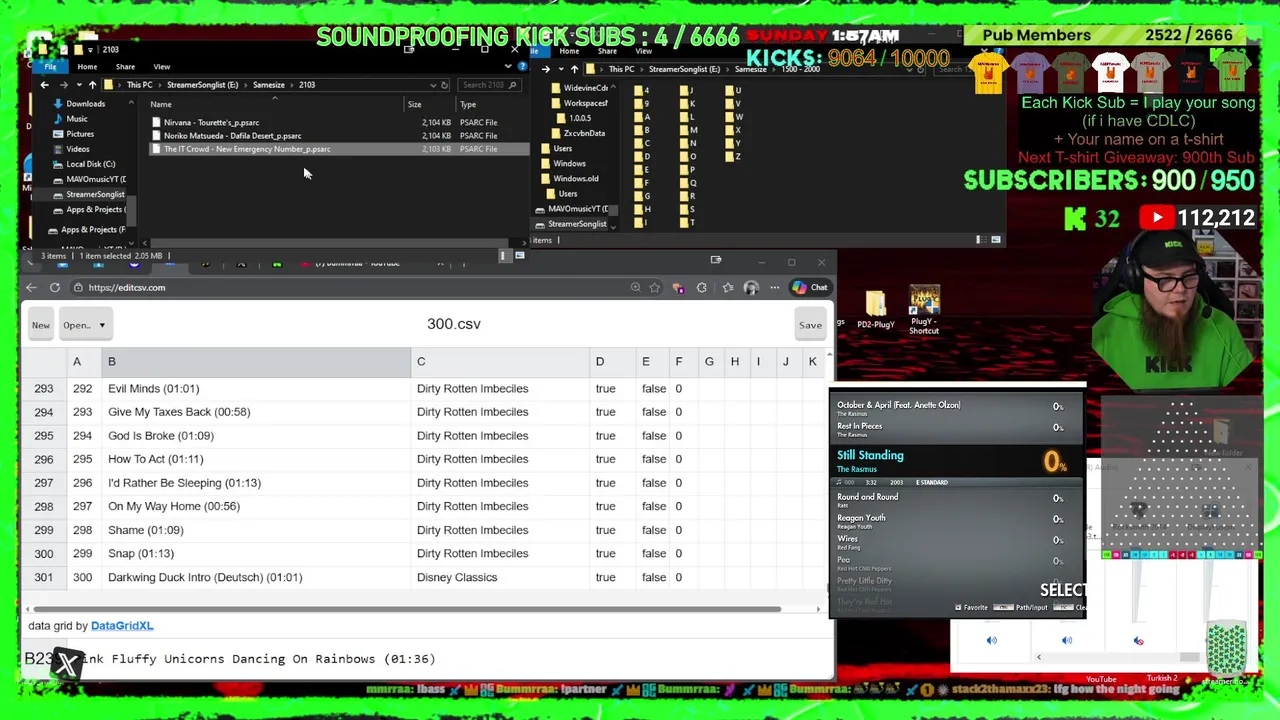Select Noriko Matsueda - Dafila Desert_p.psarc file
This screenshot has width=1280, height=720.
232,136
